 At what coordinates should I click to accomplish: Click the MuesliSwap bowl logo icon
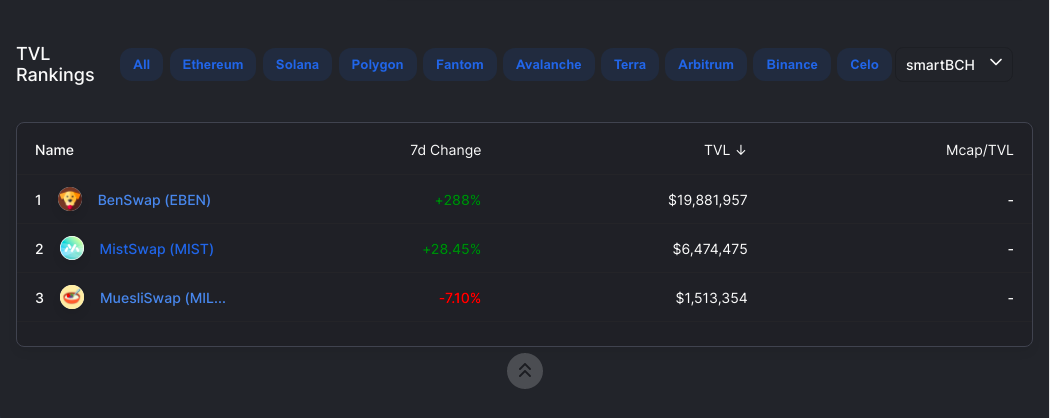(72, 297)
